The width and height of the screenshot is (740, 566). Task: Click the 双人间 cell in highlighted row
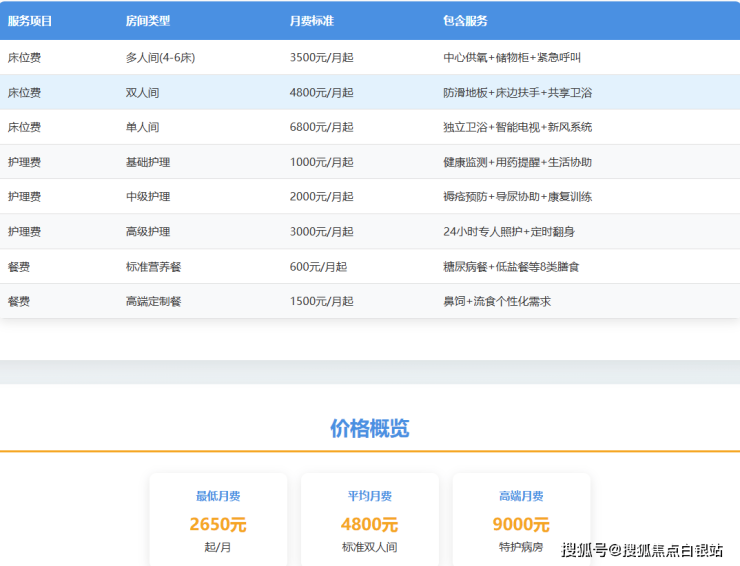point(142,93)
